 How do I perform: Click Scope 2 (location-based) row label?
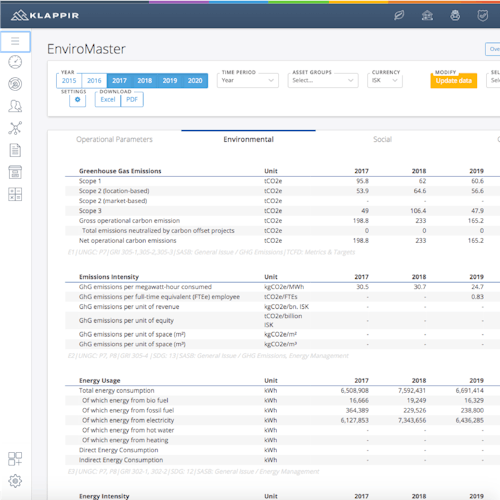(x=114, y=191)
